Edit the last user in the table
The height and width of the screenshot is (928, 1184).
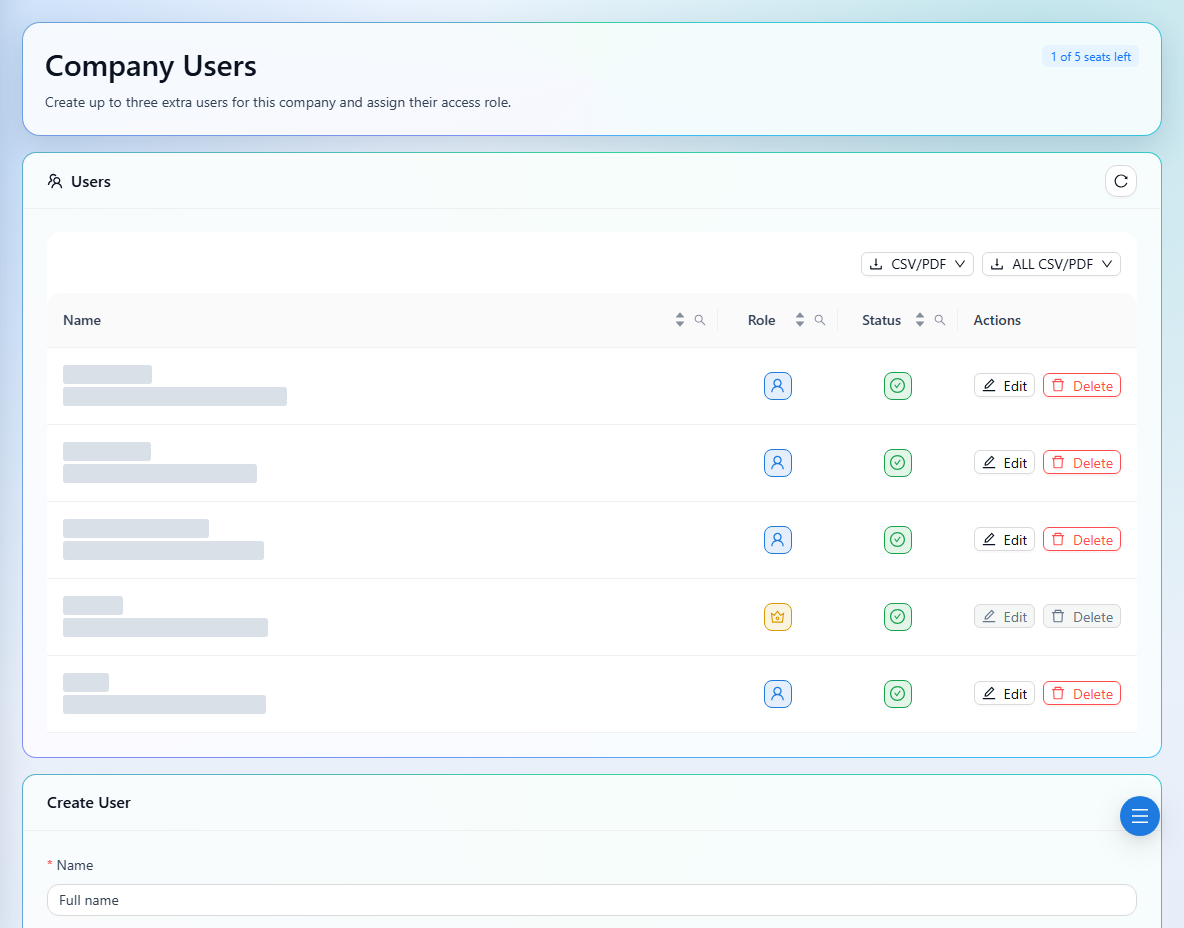click(x=1004, y=694)
